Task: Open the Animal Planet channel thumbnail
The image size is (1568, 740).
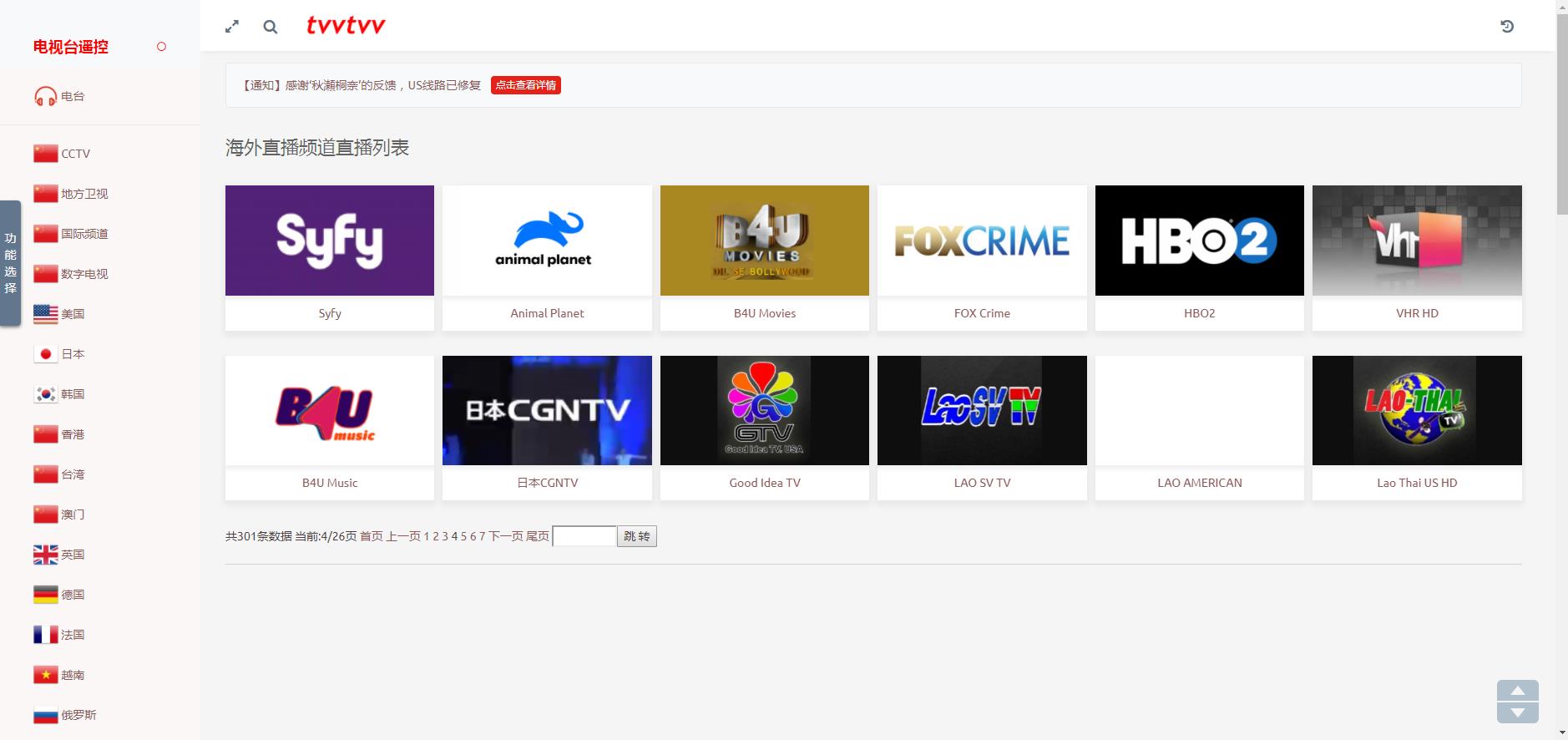Action: pyautogui.click(x=547, y=241)
